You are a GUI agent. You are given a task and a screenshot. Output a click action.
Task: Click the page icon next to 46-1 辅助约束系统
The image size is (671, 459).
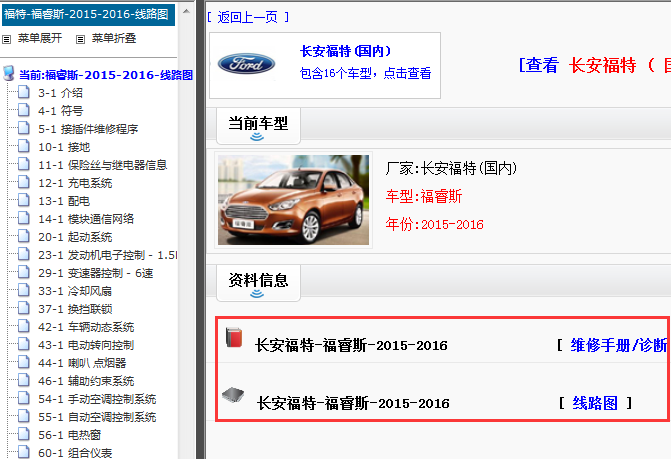(x=24, y=380)
